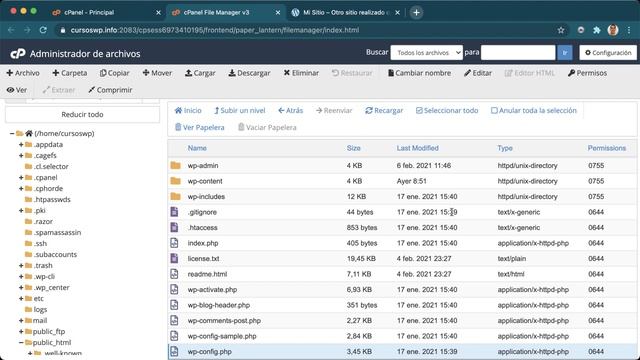Click the Ver eye icon button
Screen dimensions: 640x360
(17, 90)
